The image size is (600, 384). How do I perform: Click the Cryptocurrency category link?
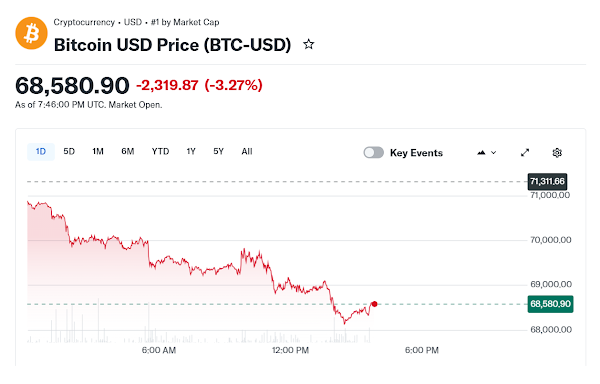coord(84,22)
